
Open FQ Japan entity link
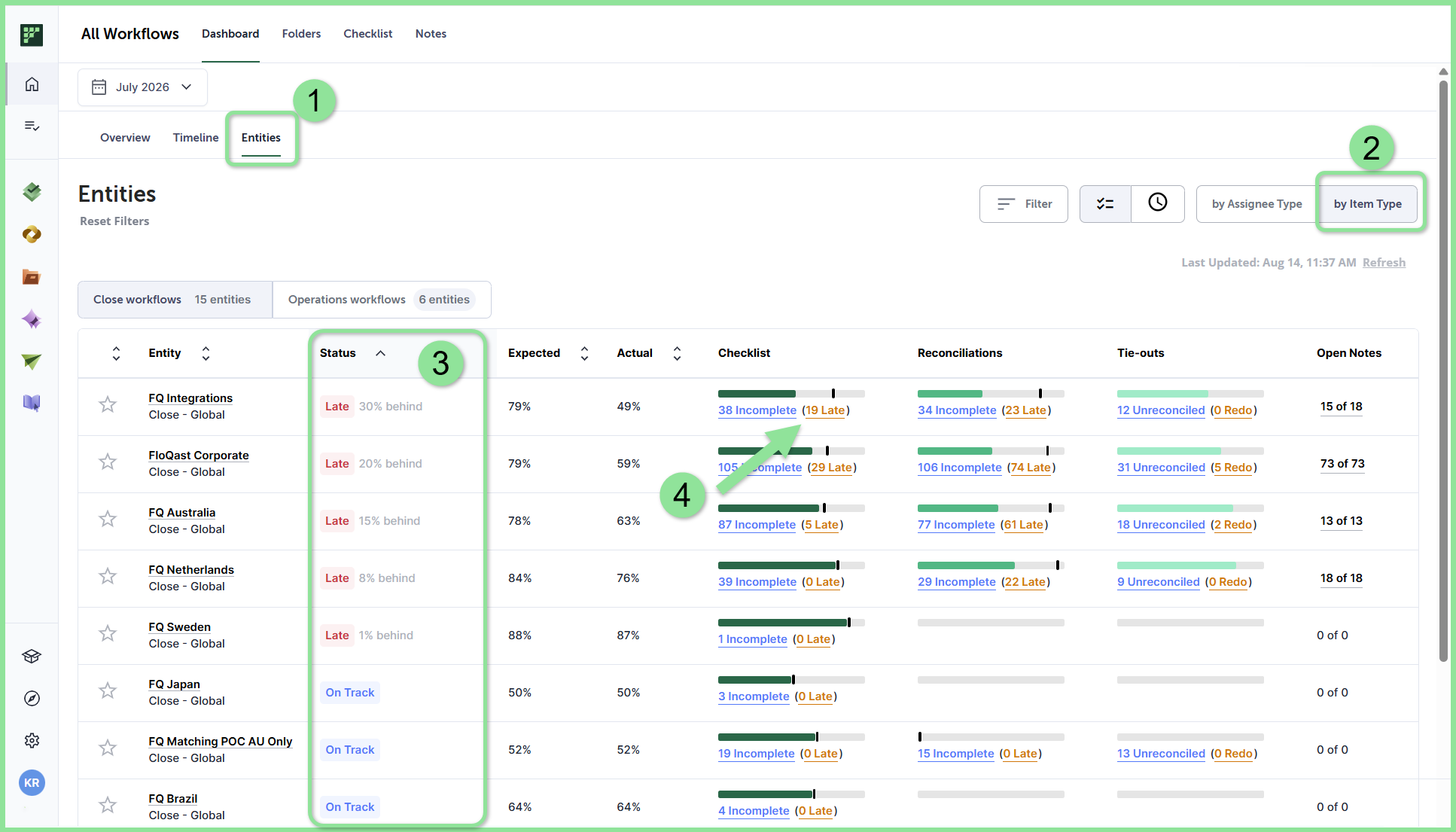175,684
